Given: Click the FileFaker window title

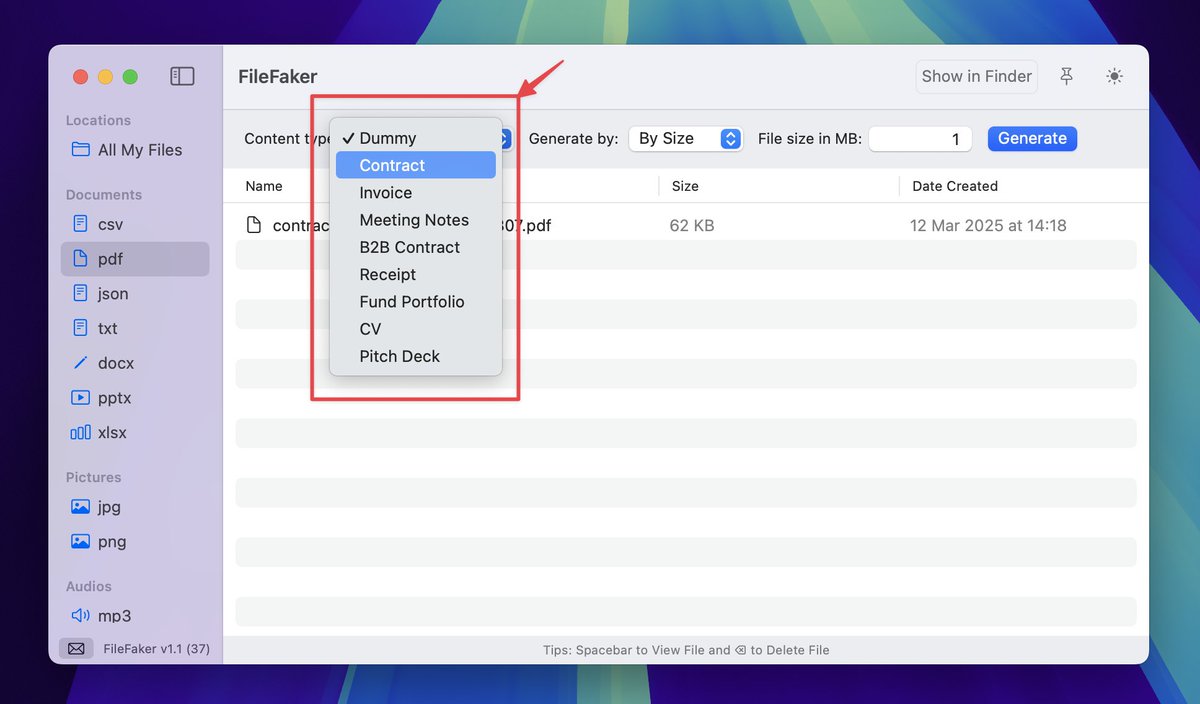Looking at the screenshot, I should click(278, 76).
